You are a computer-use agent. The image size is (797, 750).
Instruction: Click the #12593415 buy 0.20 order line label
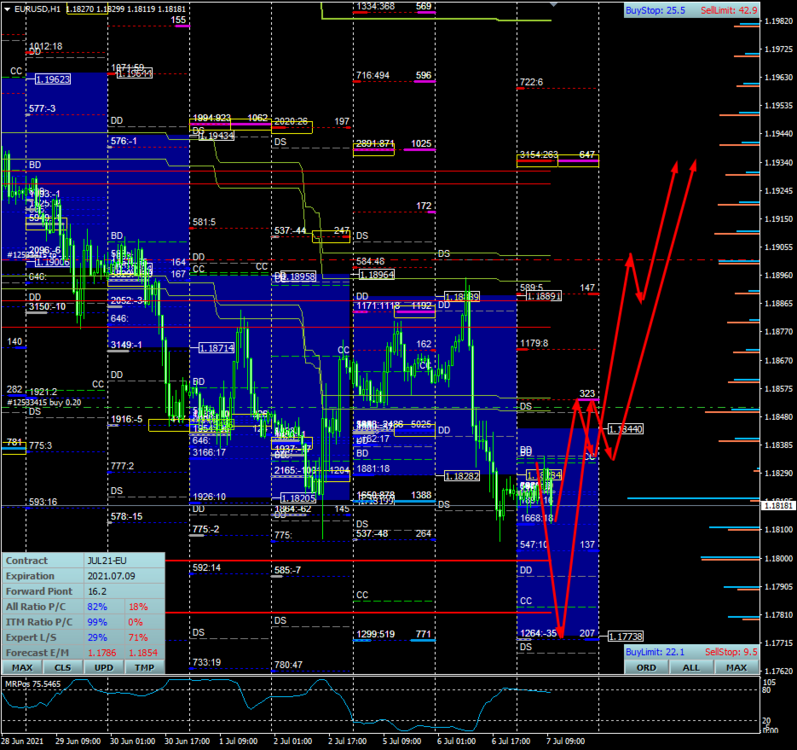pos(44,402)
